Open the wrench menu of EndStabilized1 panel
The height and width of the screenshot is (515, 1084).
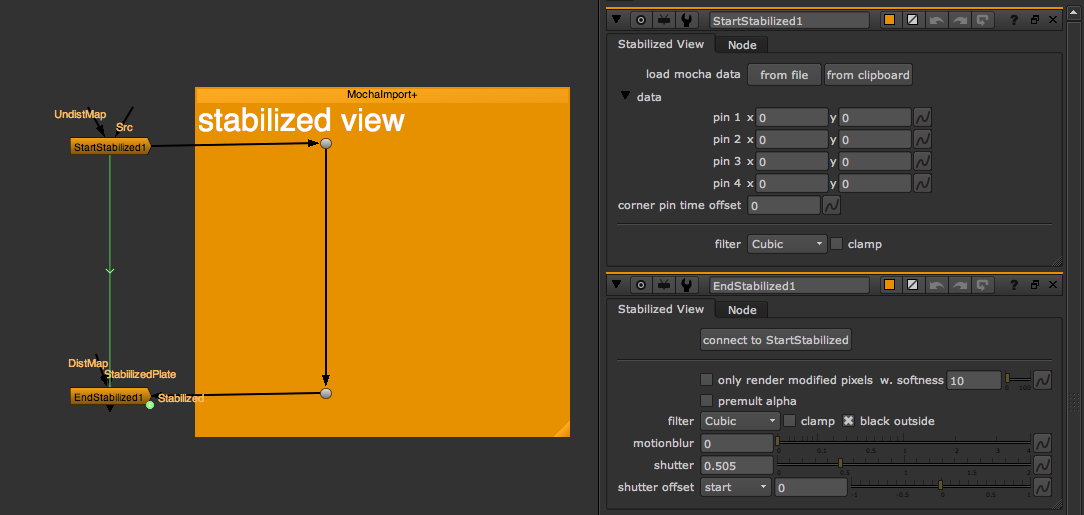click(685, 285)
